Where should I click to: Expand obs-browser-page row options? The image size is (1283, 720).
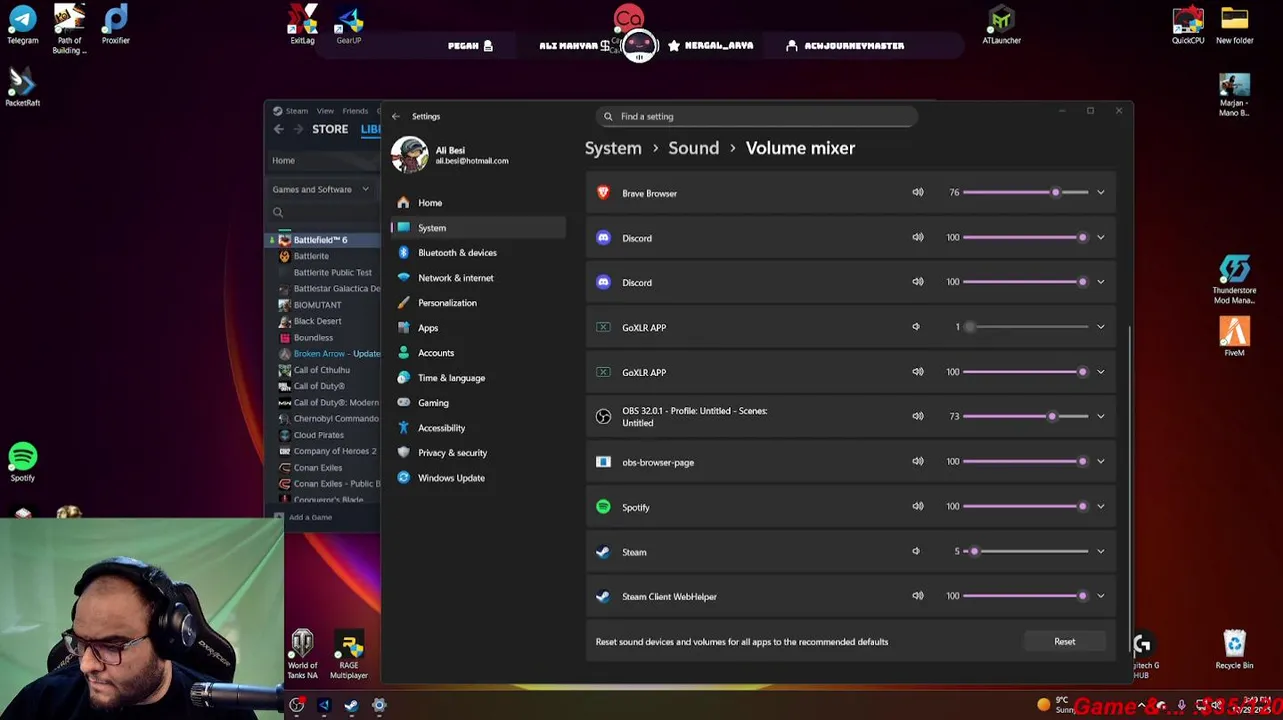pyautogui.click(x=1100, y=461)
